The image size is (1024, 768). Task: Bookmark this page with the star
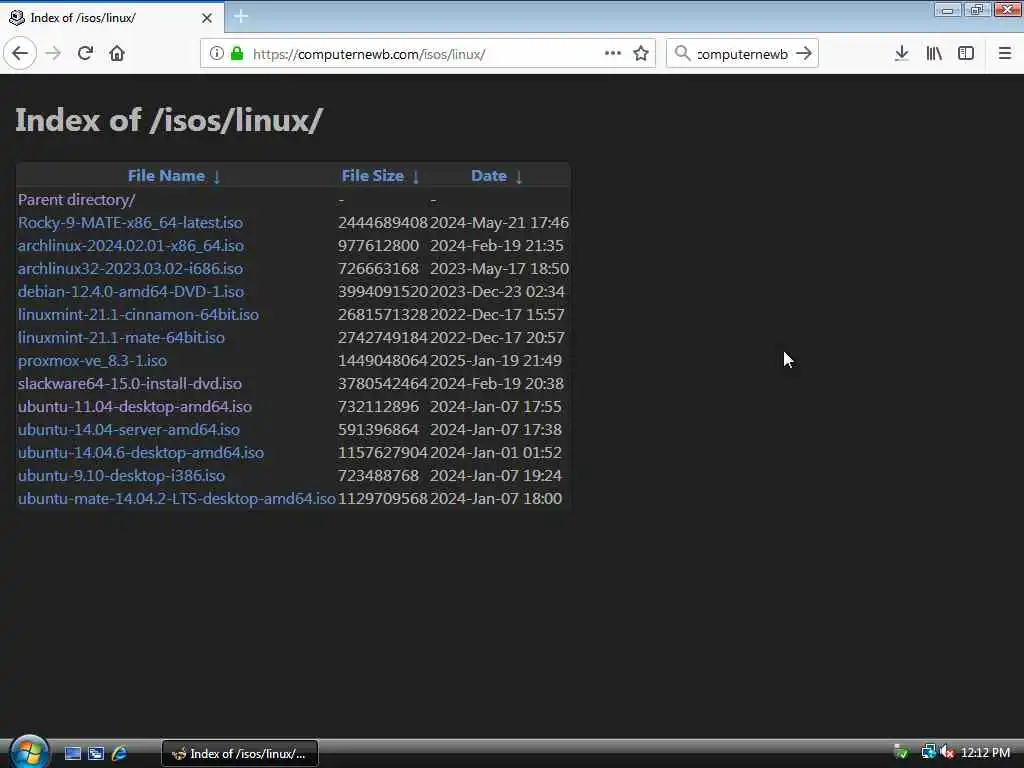tap(641, 54)
